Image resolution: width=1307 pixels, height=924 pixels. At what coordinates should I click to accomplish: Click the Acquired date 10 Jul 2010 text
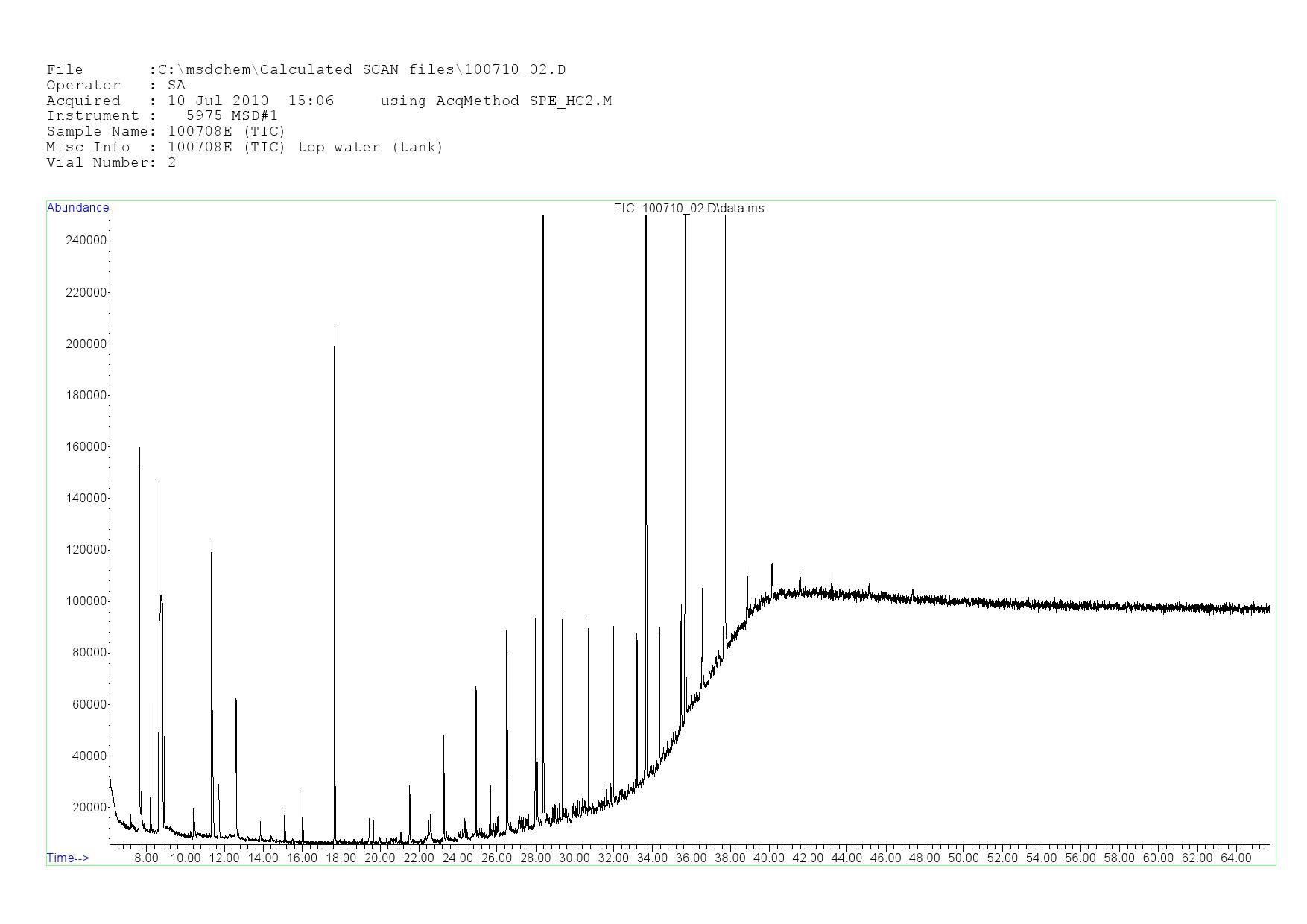tap(218, 101)
